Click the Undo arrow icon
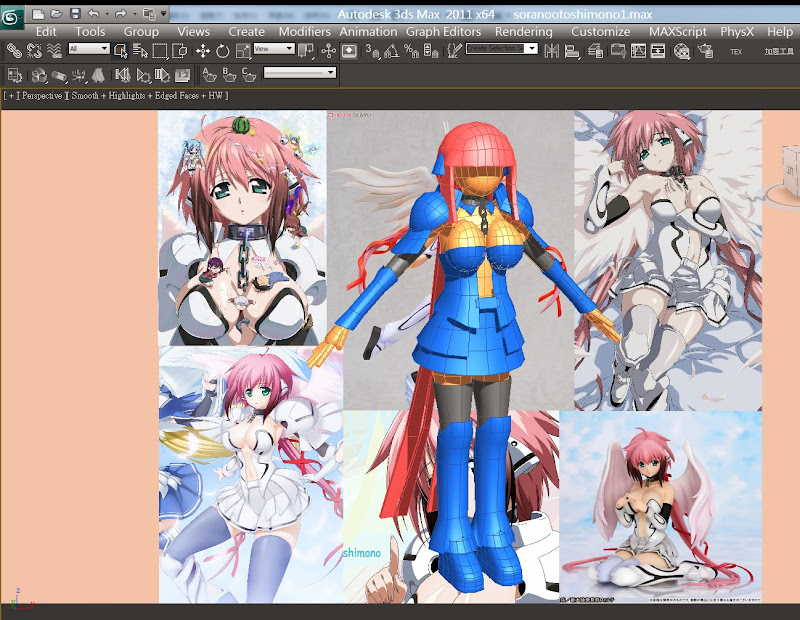Image resolution: width=800 pixels, height=620 pixels. point(93,14)
